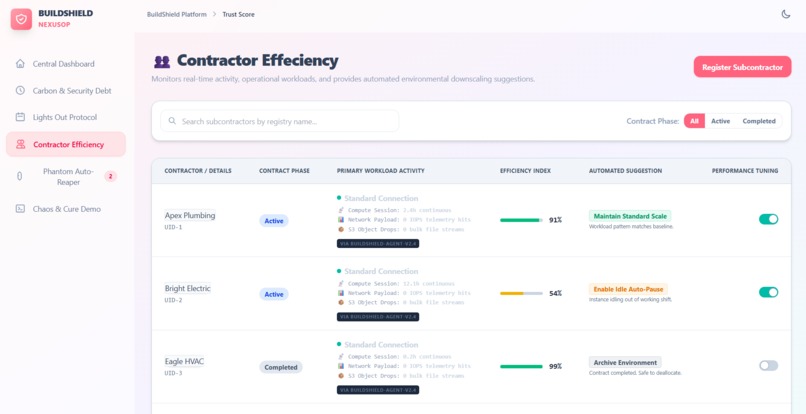The image size is (806, 414).
Task: Click Primary Workload Activity column header
Action: click(x=381, y=171)
